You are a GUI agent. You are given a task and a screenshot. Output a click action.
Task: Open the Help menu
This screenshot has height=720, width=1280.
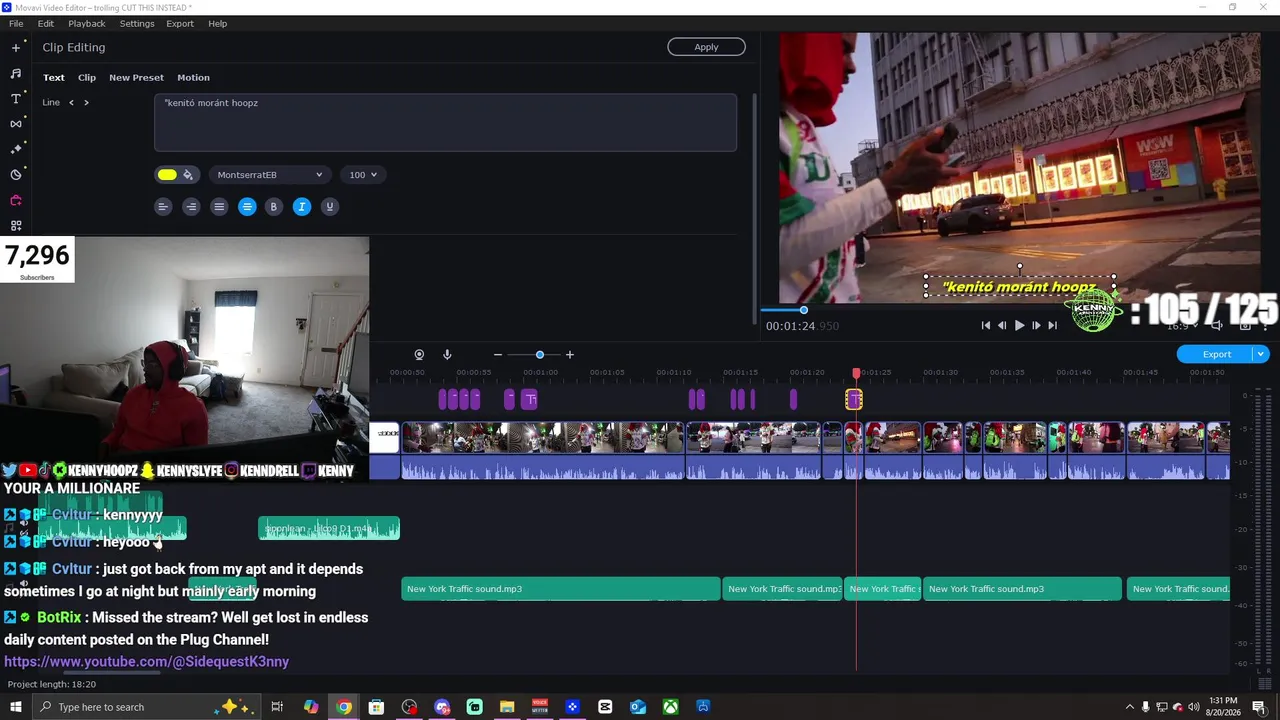[217, 23]
